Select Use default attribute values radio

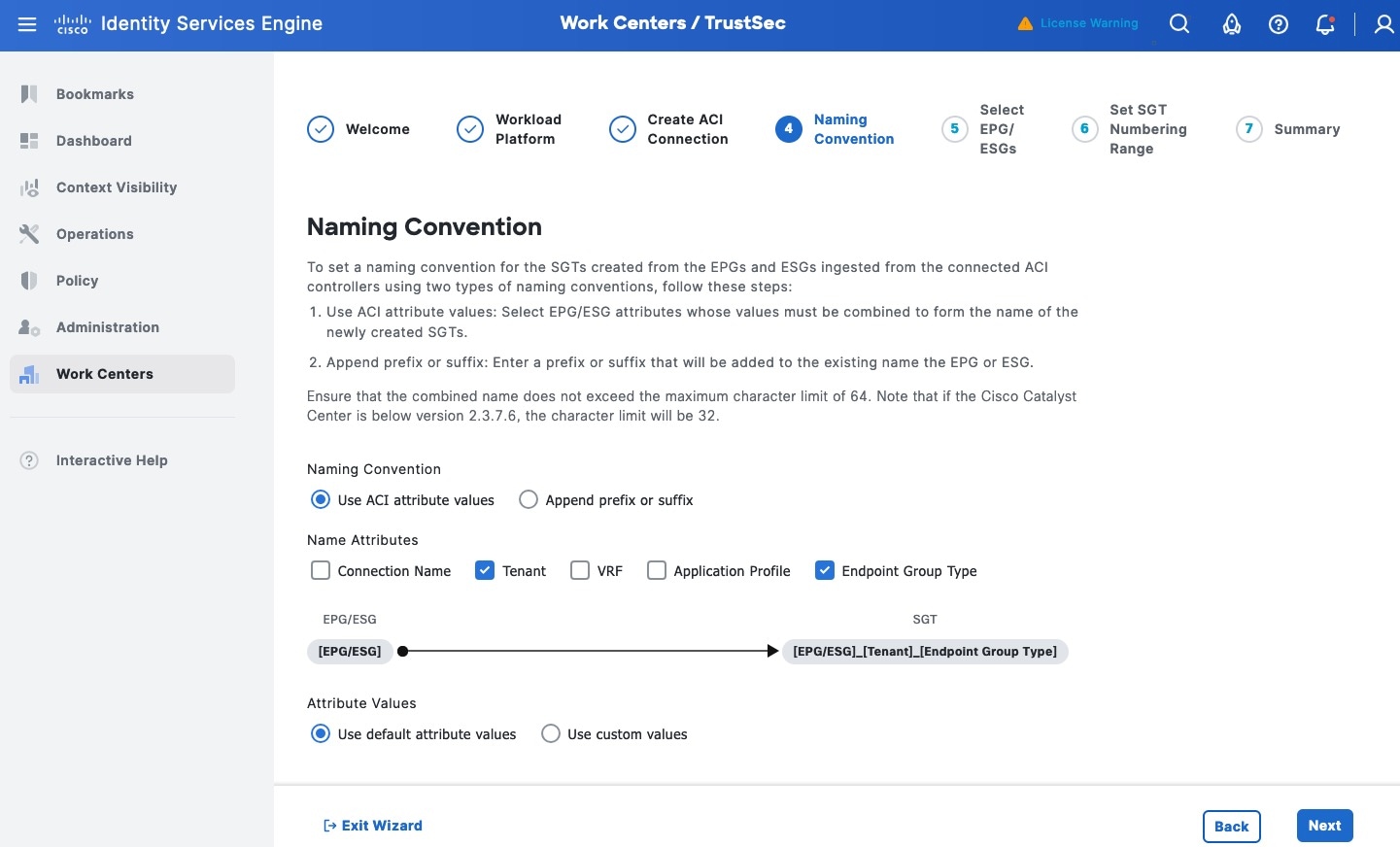[x=321, y=734]
